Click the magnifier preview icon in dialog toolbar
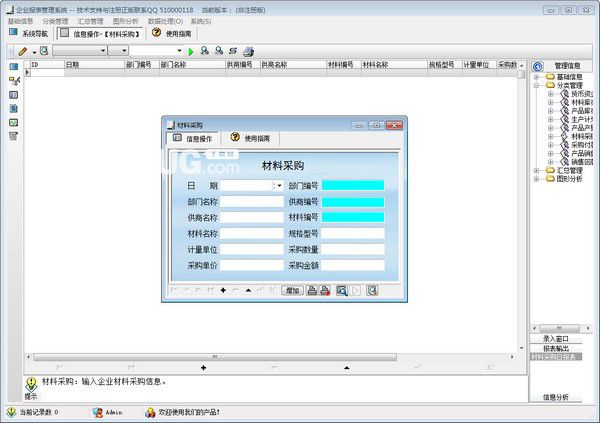600x423 pixels. pos(342,291)
